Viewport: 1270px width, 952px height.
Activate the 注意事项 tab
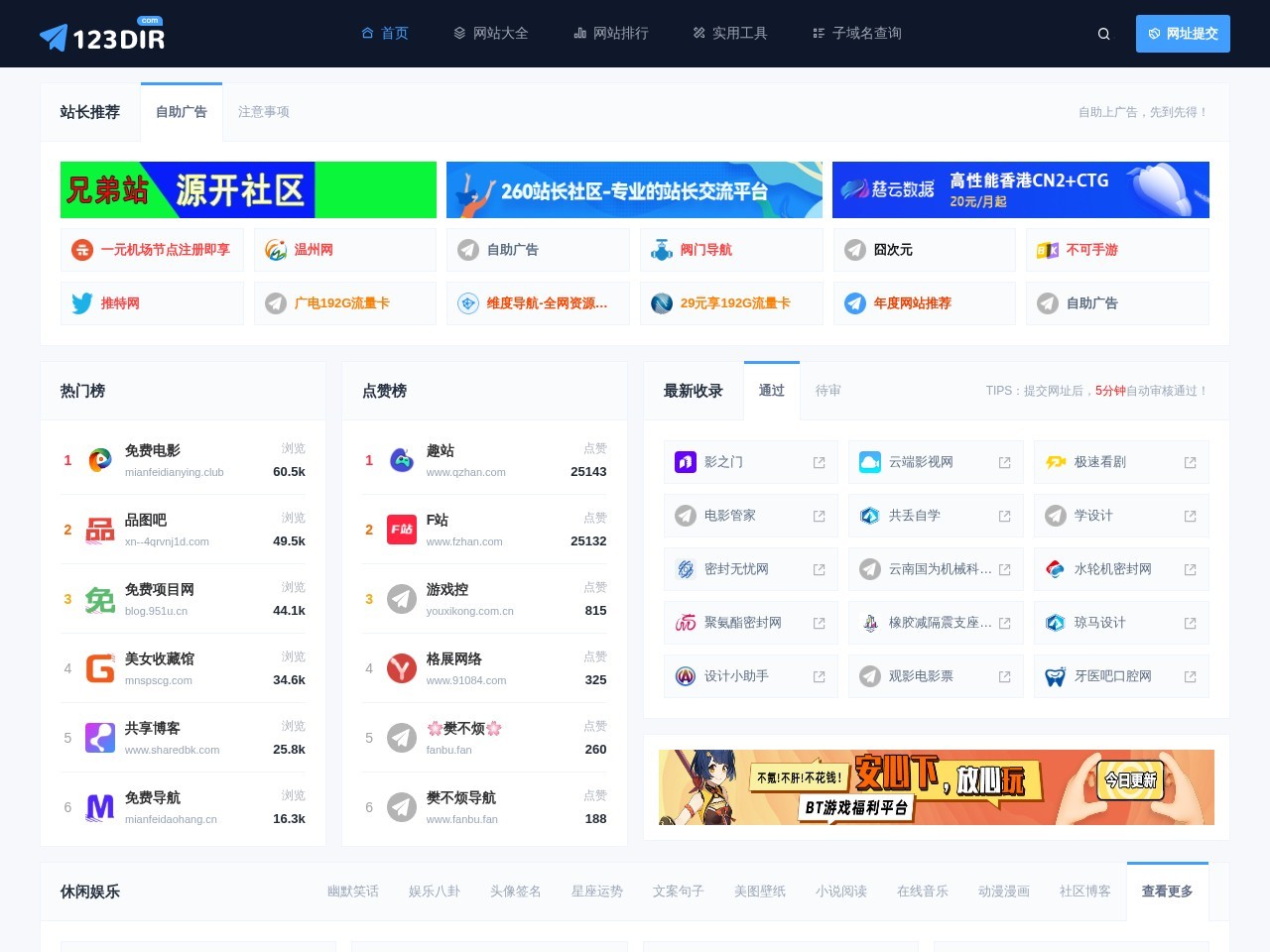[x=263, y=111]
